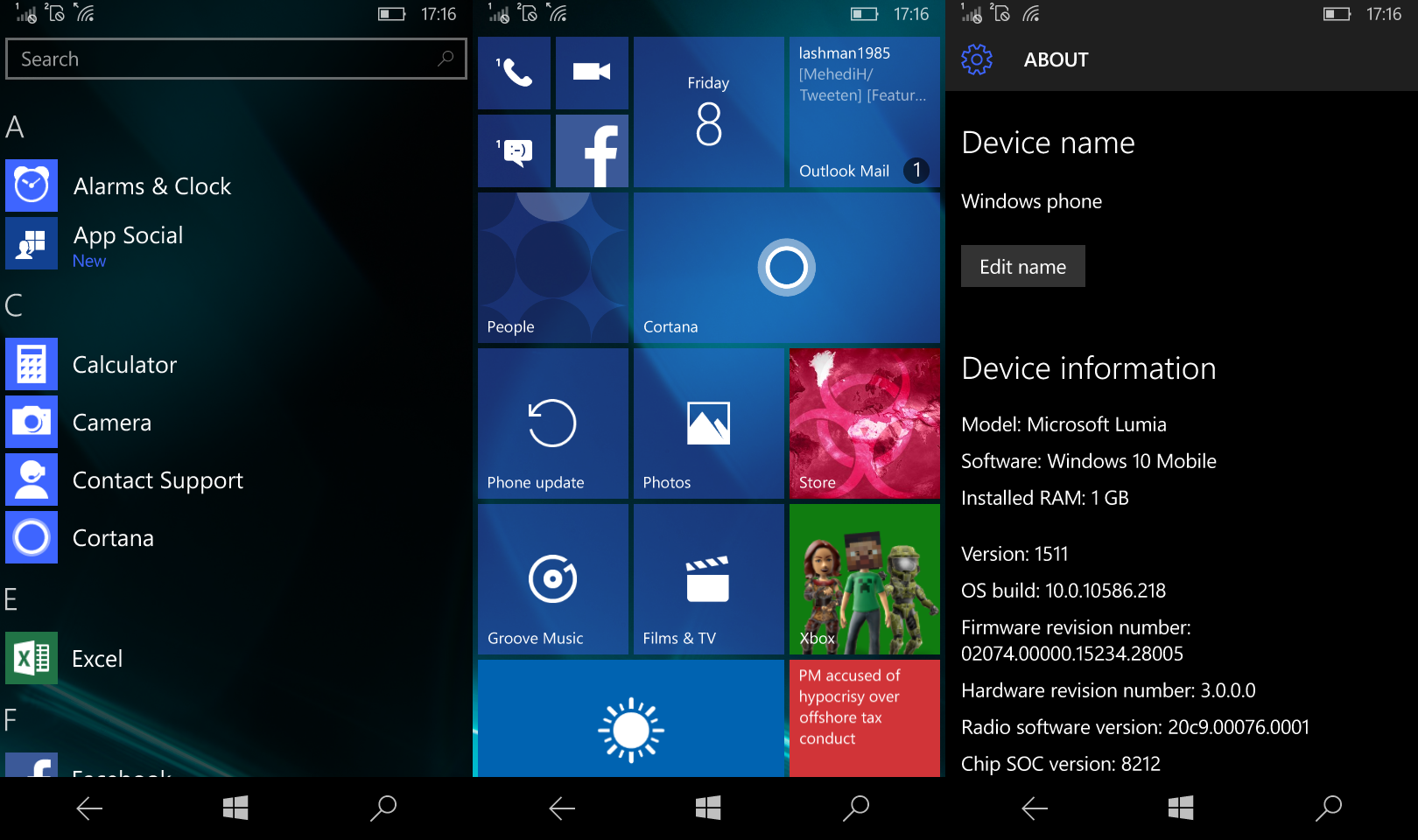The width and height of the screenshot is (1418, 840).
Task: Tap Windows Start button on app list screen
Action: (x=235, y=808)
